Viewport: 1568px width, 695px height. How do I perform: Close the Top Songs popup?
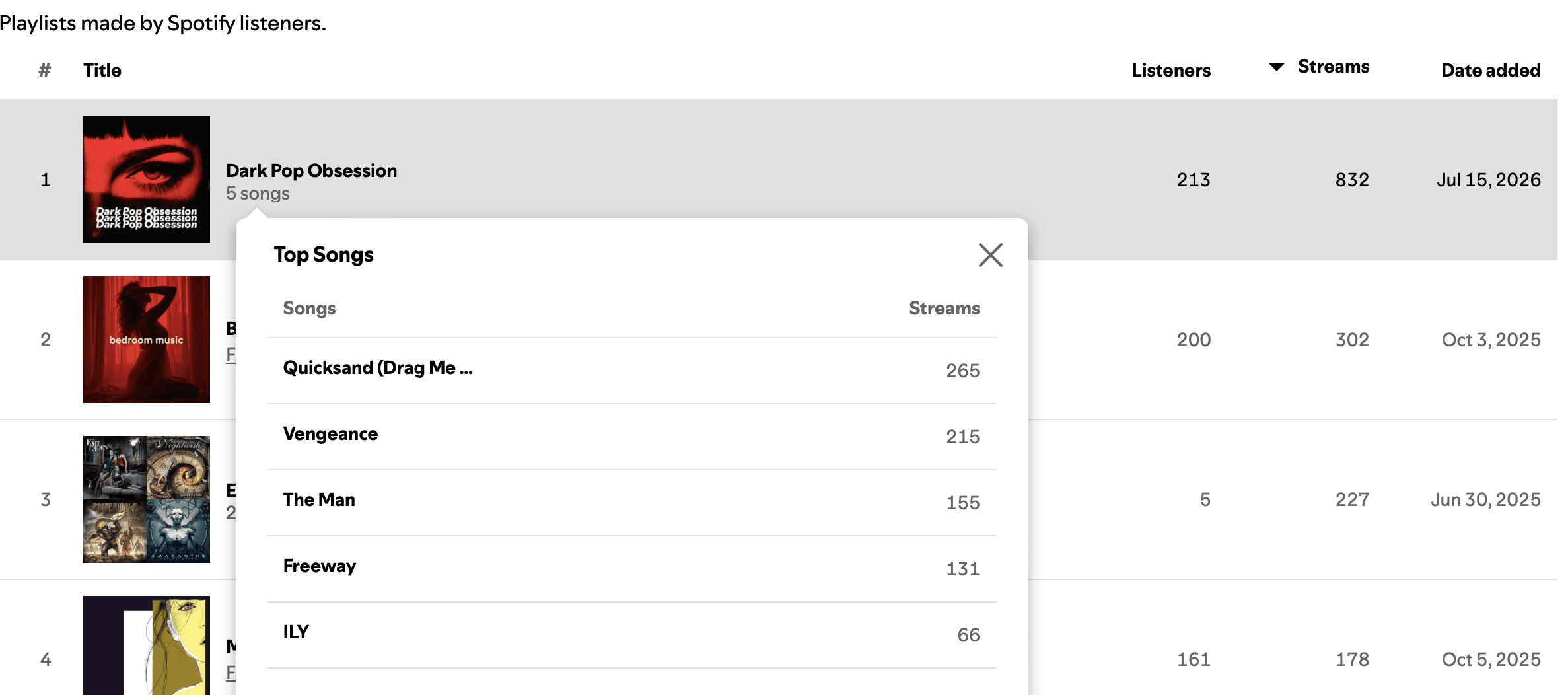point(990,255)
